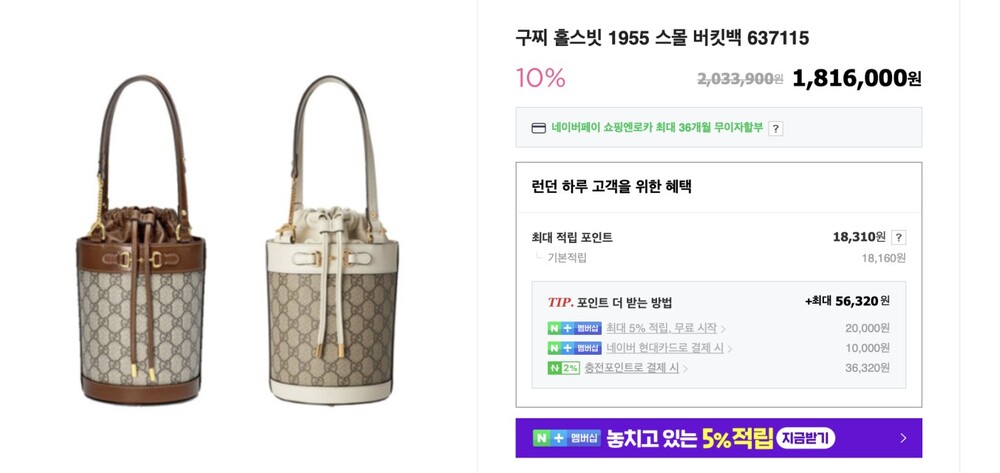Click the product title 구찌 홀스빗 1955 스몰 버킷백

[661, 38]
